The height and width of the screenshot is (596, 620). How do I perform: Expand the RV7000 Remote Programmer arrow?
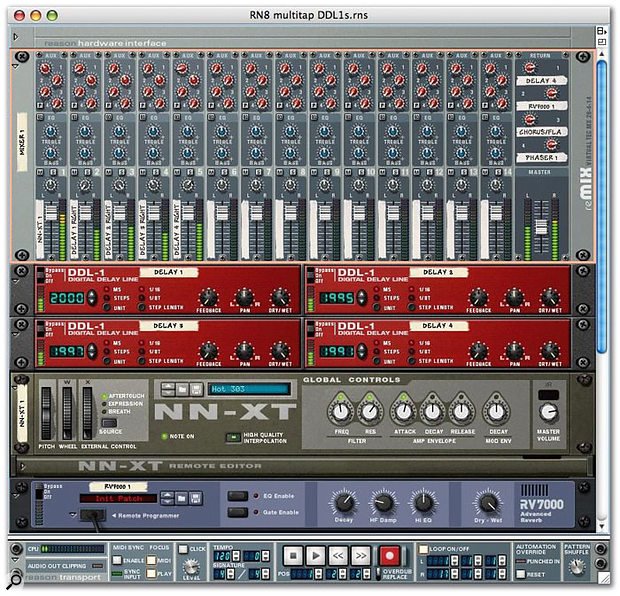pyautogui.click(x=72, y=515)
